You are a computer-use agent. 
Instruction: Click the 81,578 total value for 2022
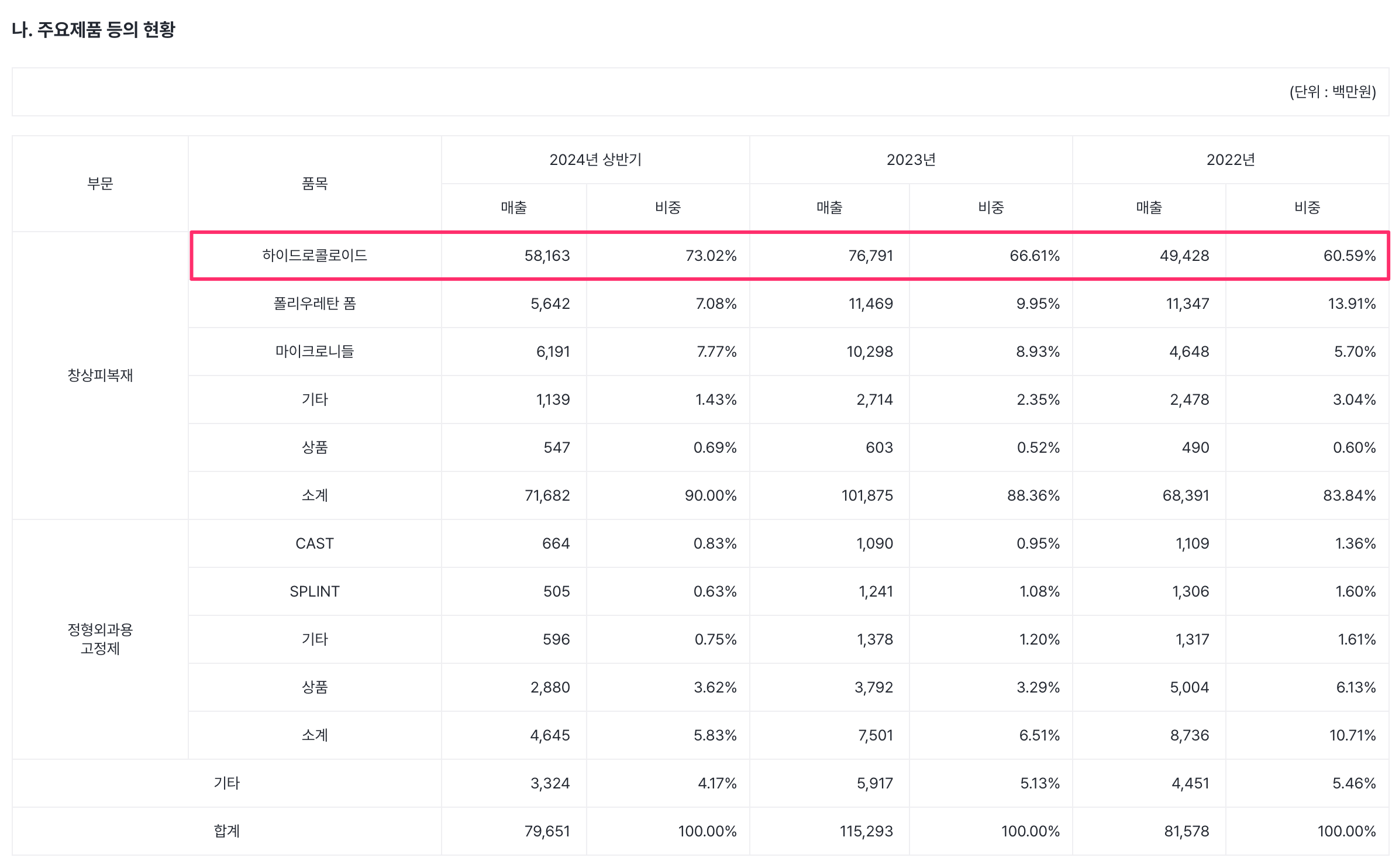1186,831
